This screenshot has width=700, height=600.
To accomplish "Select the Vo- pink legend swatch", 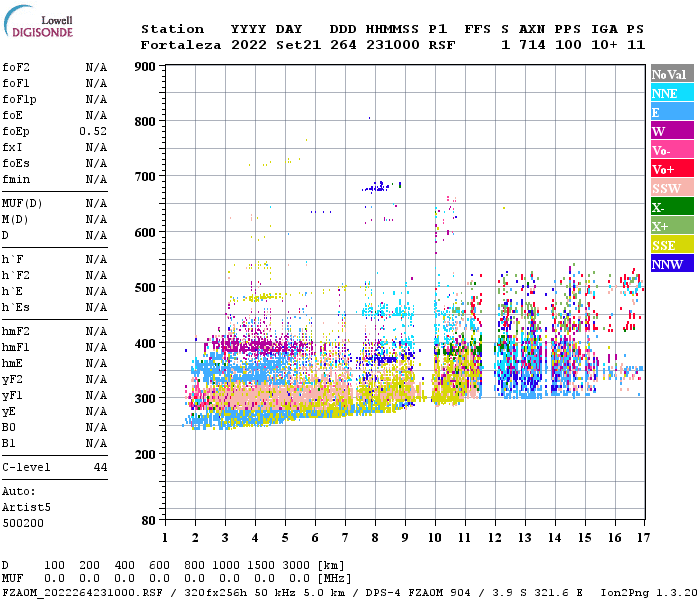I will click(x=672, y=150).
